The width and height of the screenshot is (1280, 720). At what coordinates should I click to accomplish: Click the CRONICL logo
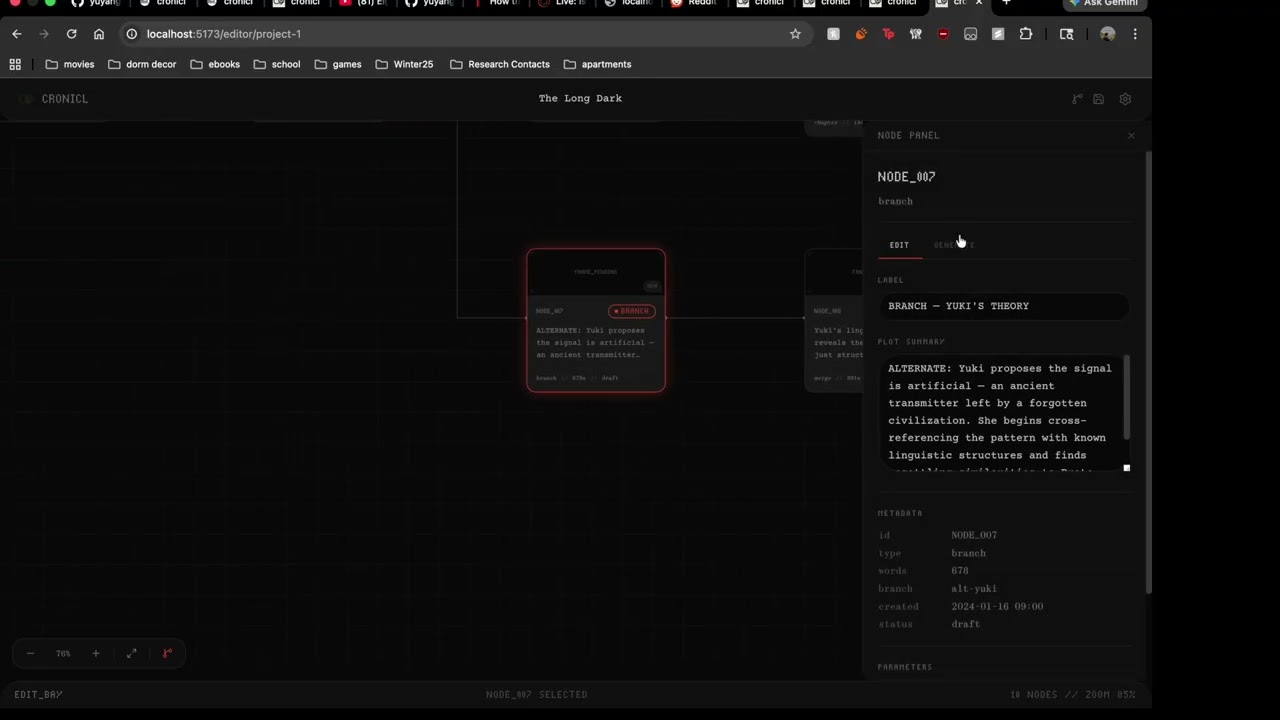click(x=55, y=99)
